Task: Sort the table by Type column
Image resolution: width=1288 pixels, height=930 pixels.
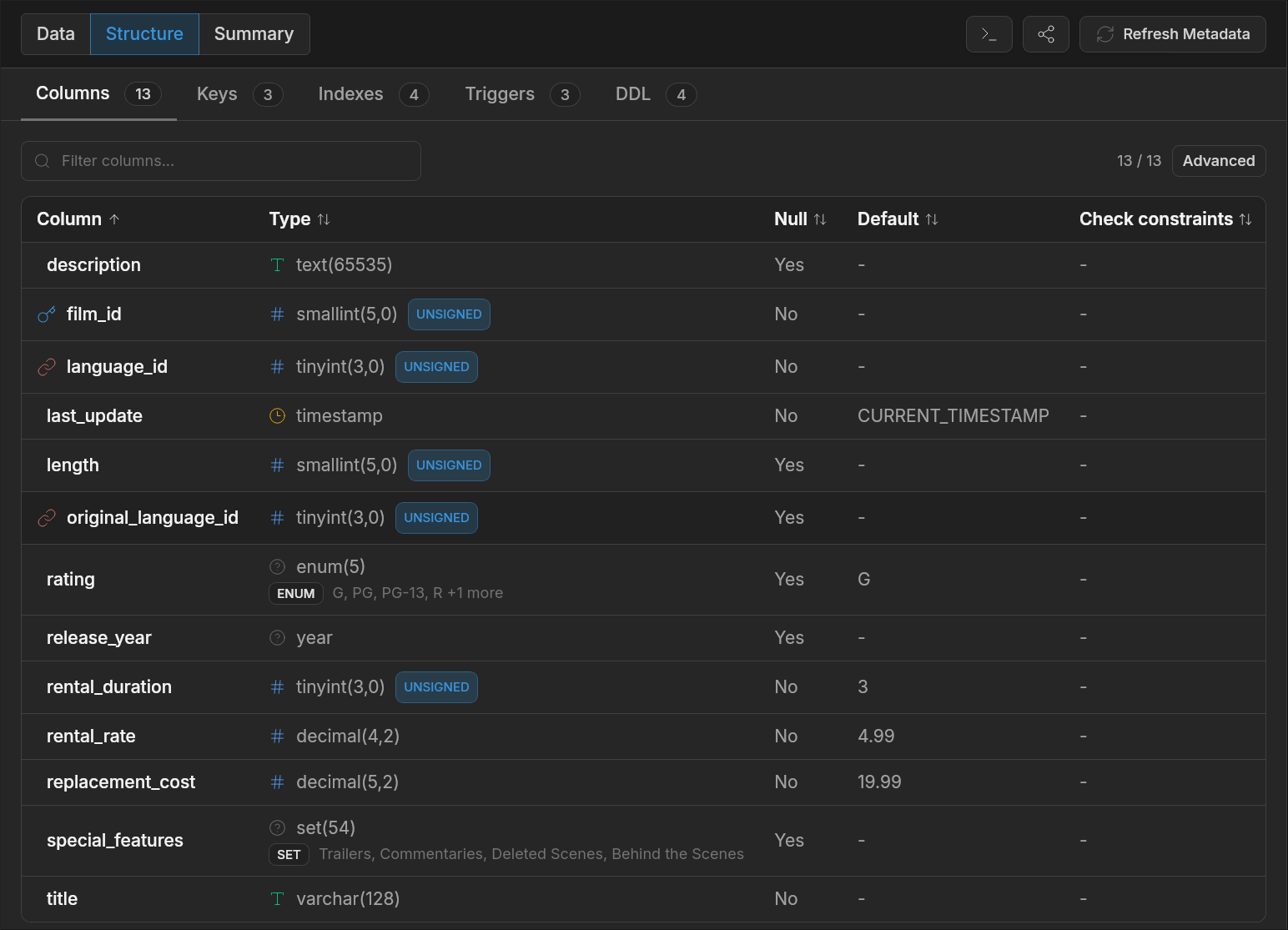Action: 299,219
